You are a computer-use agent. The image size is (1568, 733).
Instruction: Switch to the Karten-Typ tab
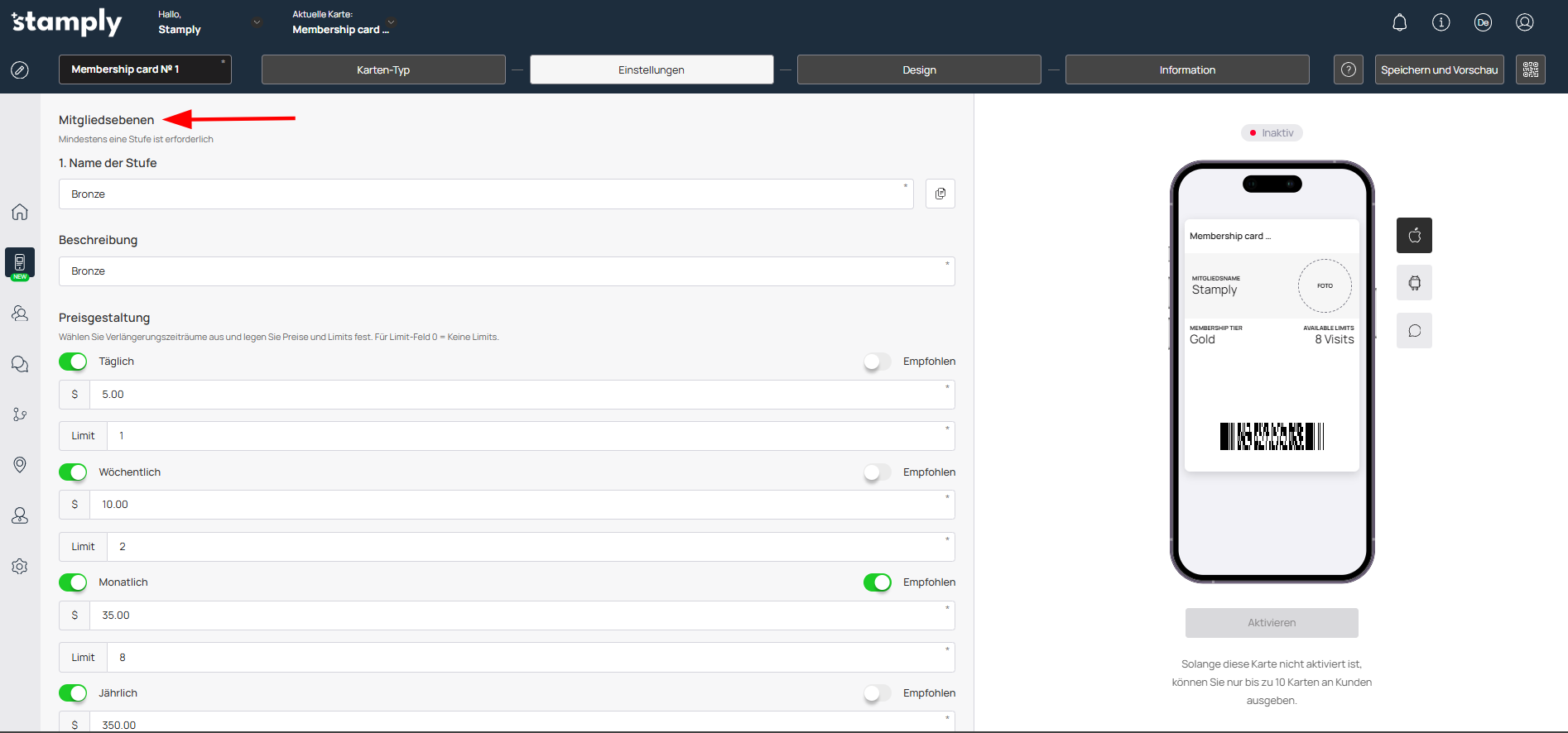coord(383,69)
